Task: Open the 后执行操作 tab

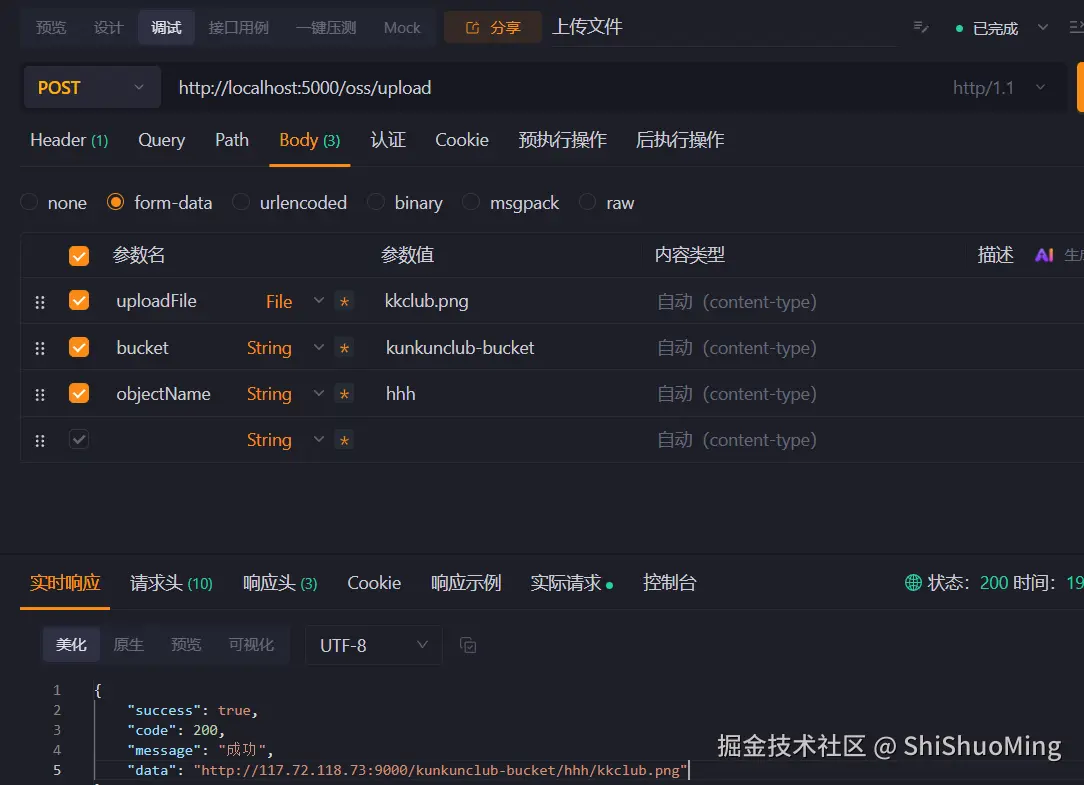Action: click(680, 140)
